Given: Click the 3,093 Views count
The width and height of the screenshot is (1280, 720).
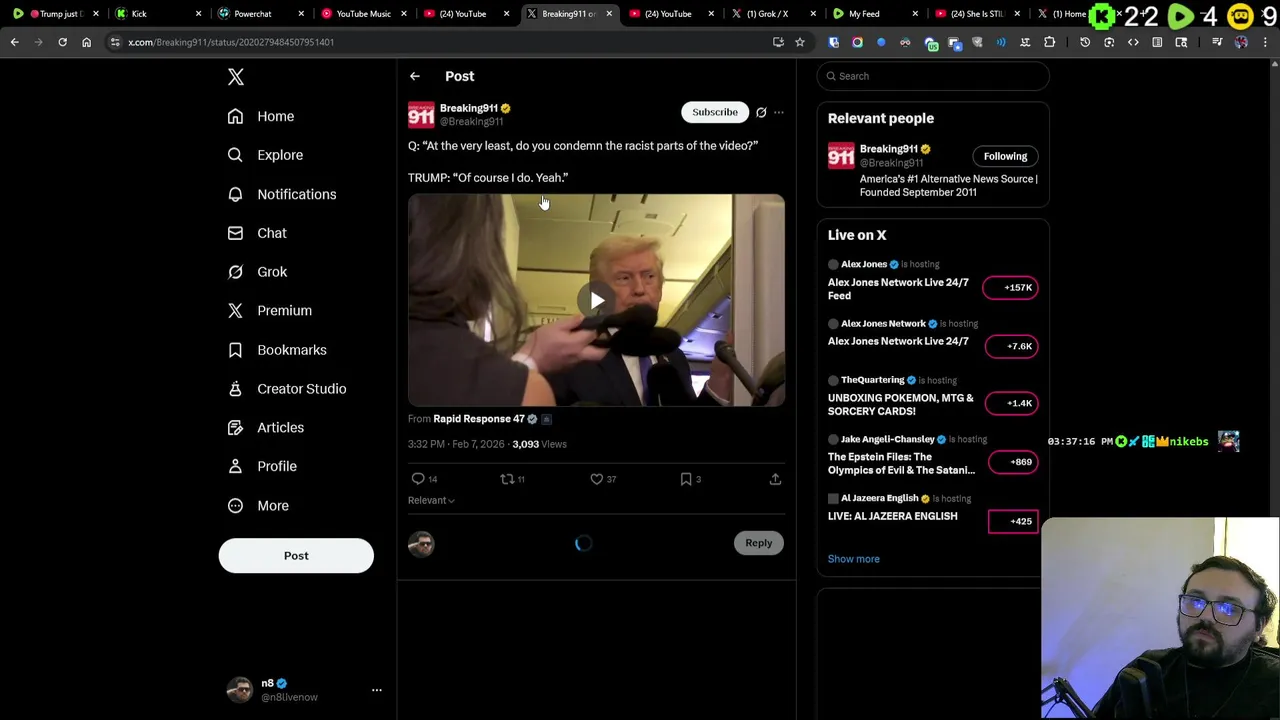Looking at the screenshot, I should (x=539, y=444).
